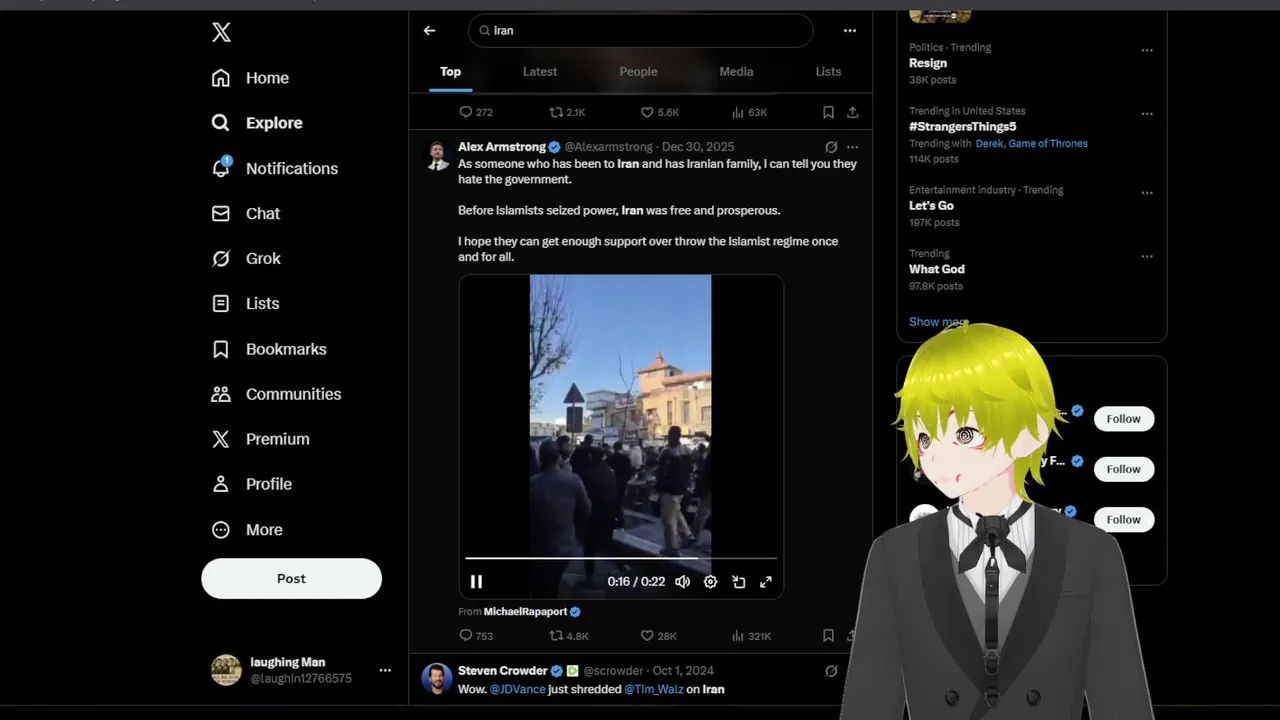Switch to the Media tab
1280x720 pixels.
coord(736,72)
